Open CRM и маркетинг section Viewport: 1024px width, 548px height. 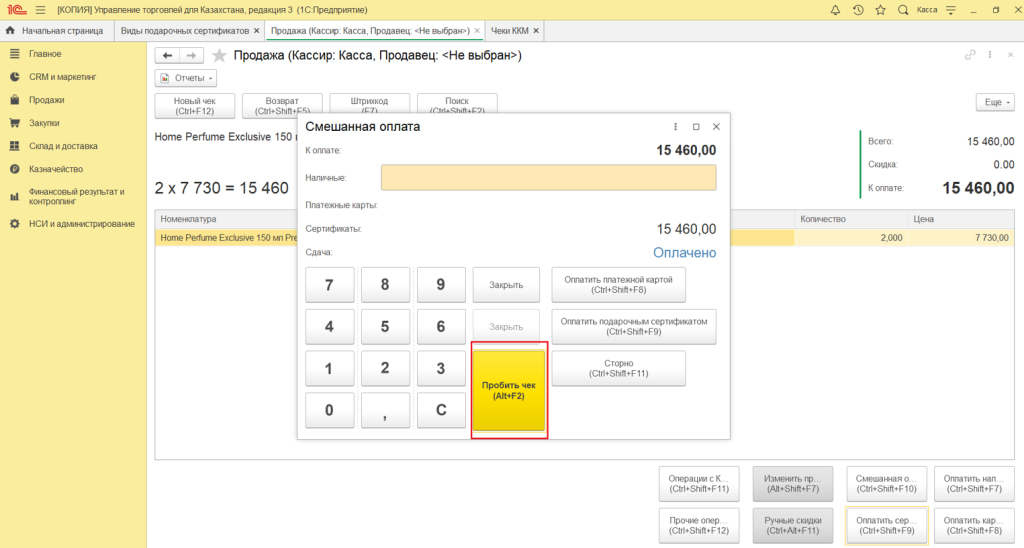62,76
